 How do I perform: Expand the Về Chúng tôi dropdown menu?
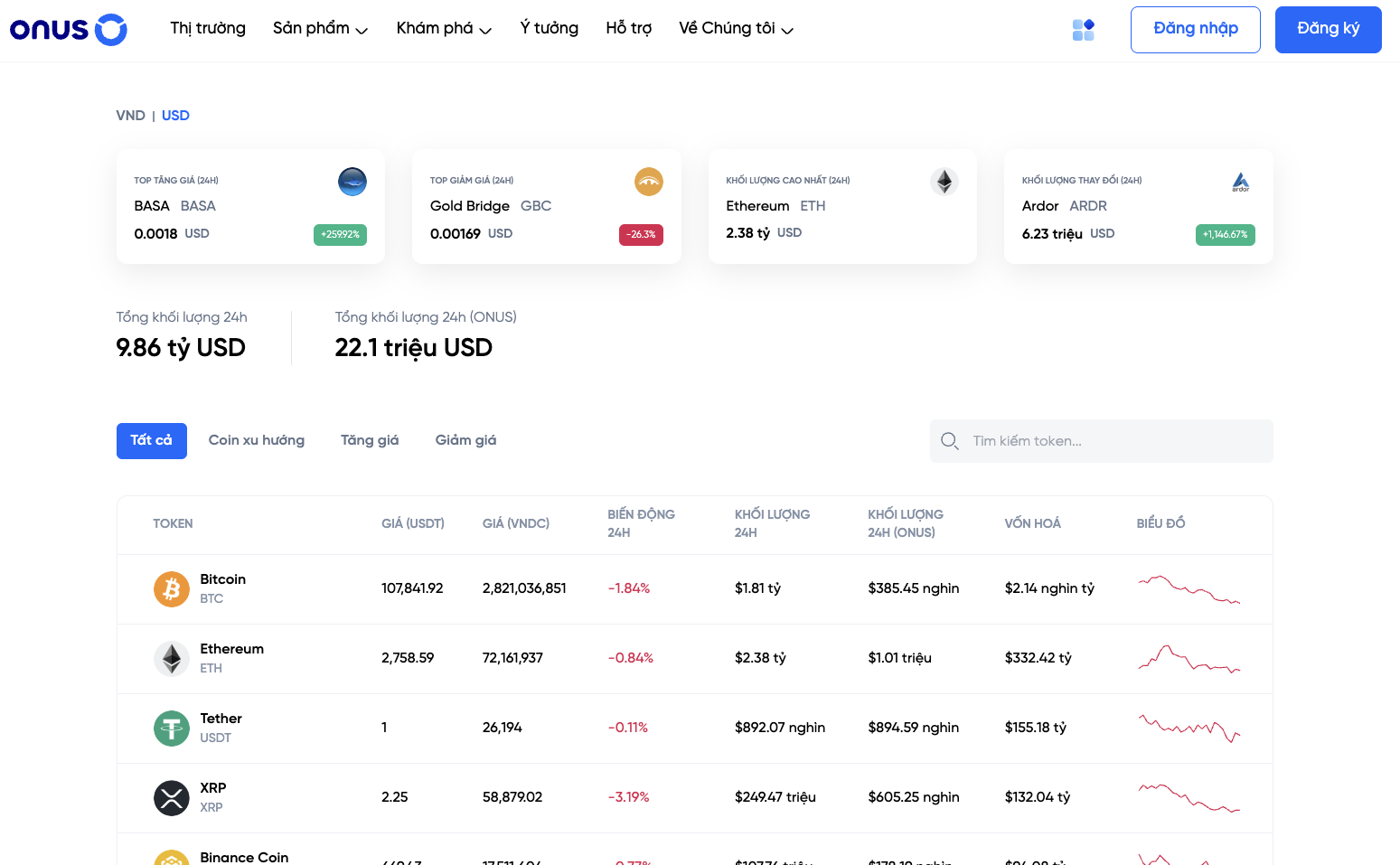pyautogui.click(x=736, y=29)
